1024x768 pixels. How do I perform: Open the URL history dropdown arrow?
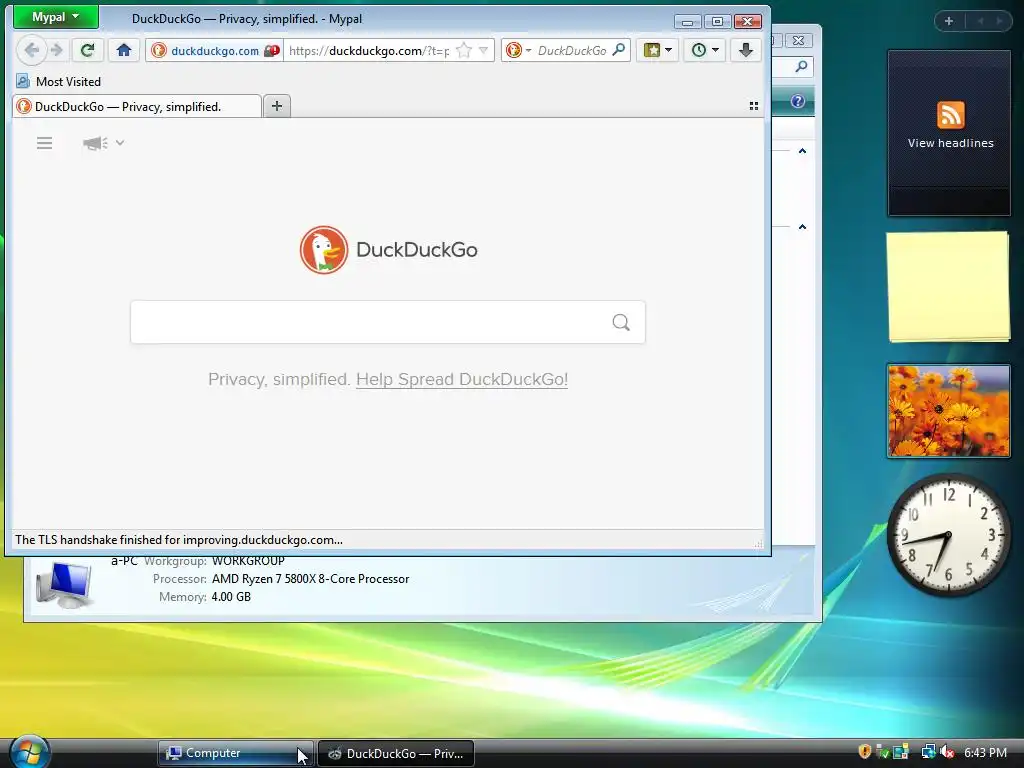click(x=483, y=50)
